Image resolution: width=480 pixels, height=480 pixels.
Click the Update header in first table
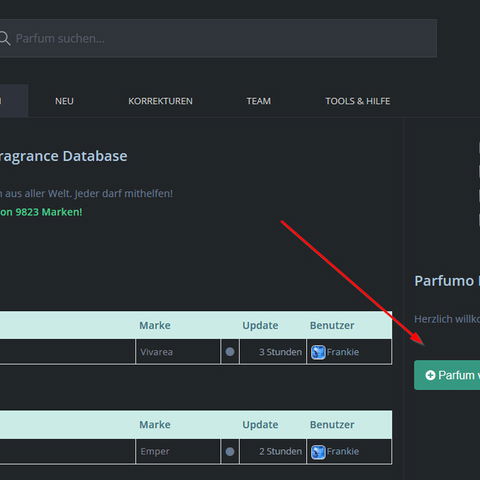pos(260,325)
